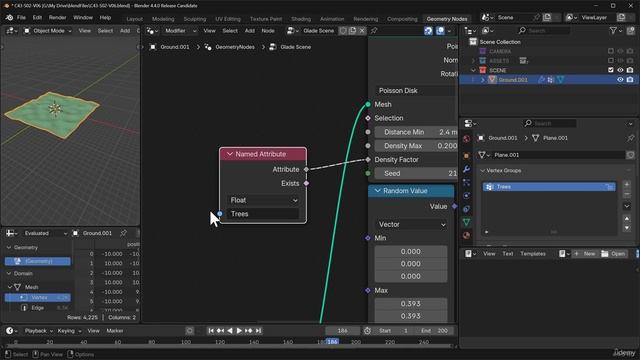640x360 pixels.
Task: Add a new vertex group with plus
Action: pyautogui.click(x=627, y=184)
